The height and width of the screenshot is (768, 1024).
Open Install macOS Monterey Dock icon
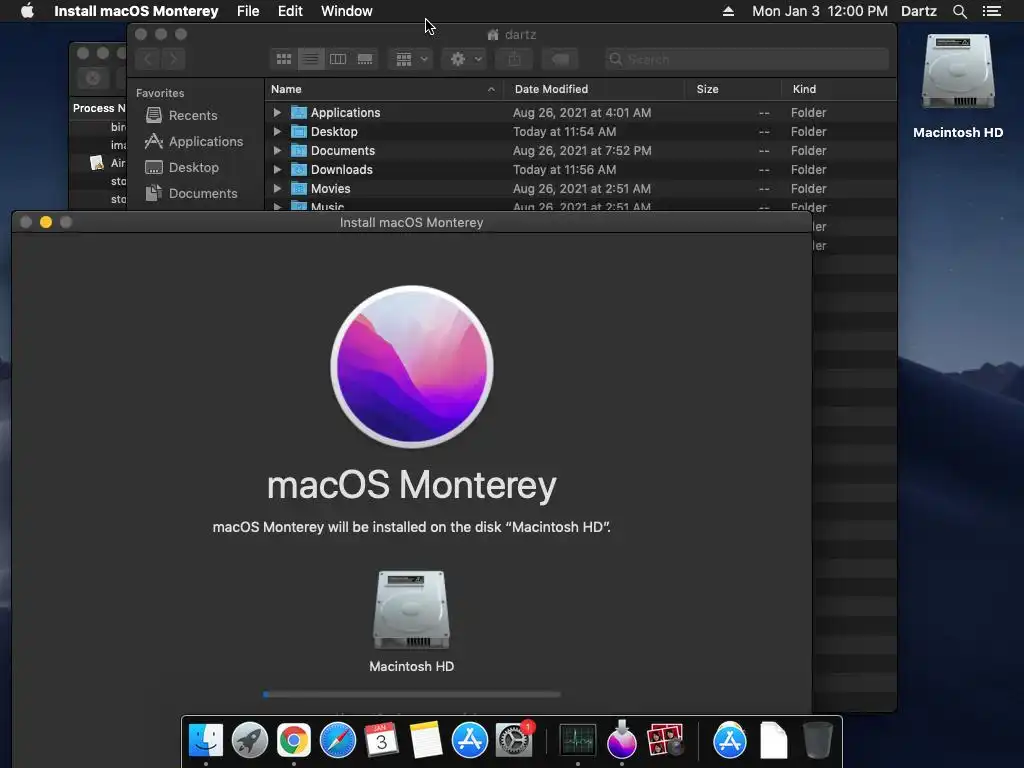(x=622, y=740)
